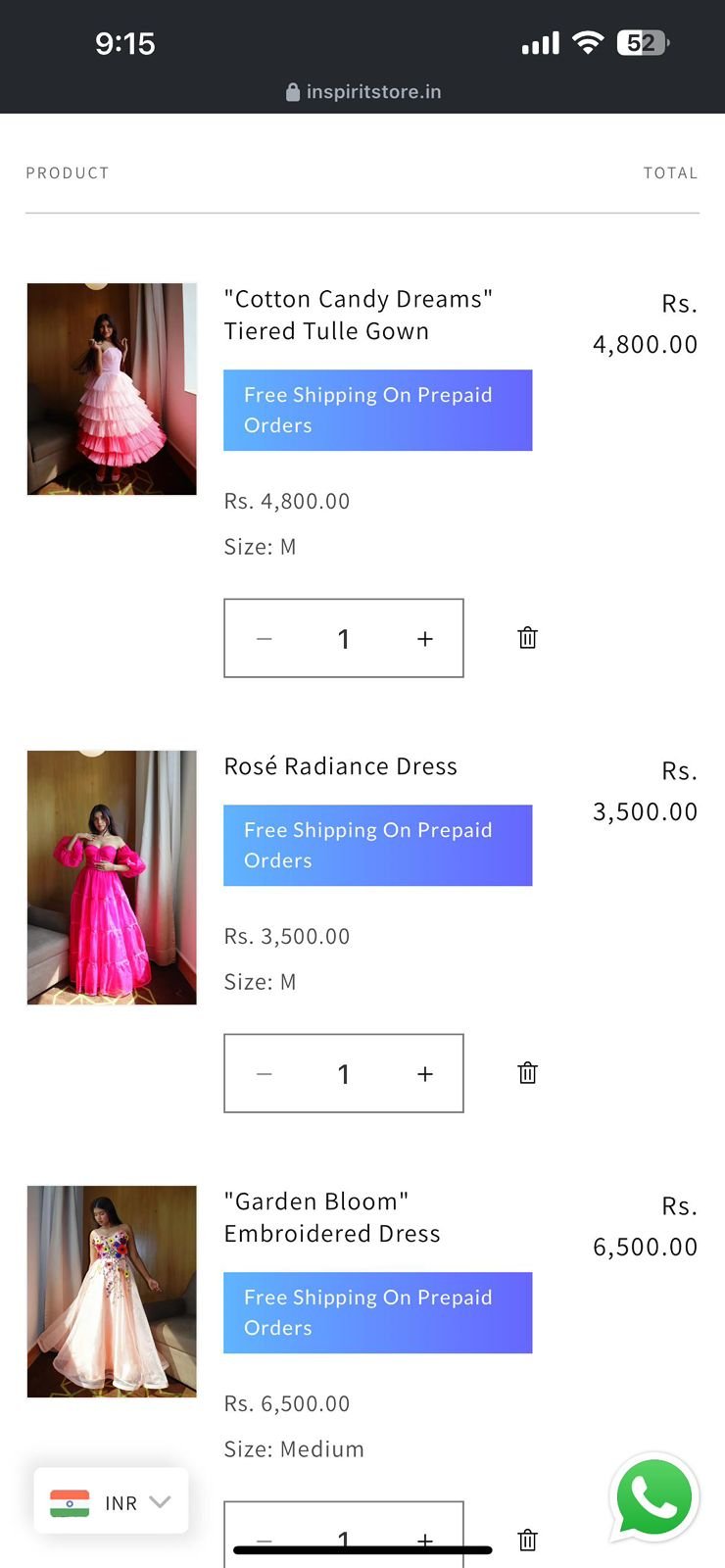Open the Rosé Radiance Dress product page

(340, 766)
